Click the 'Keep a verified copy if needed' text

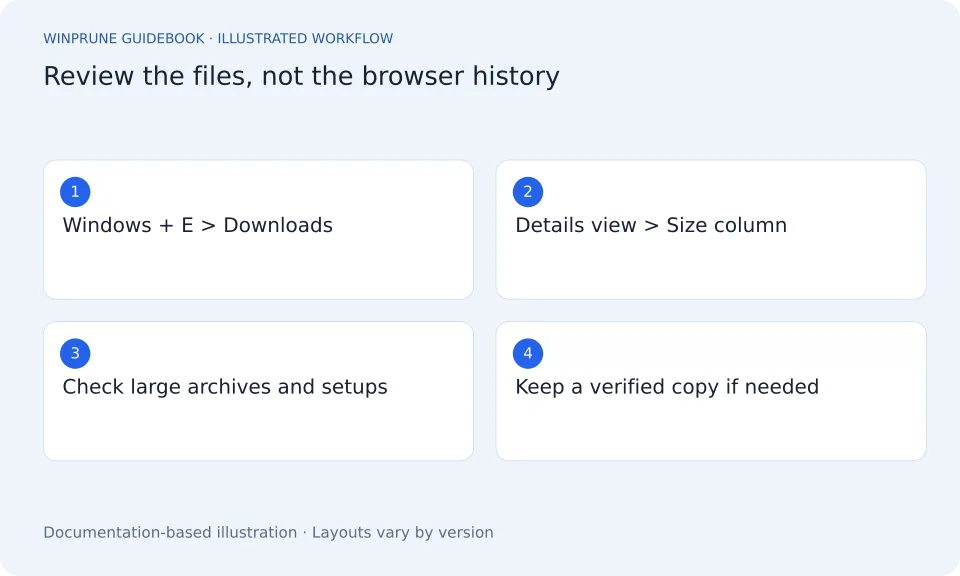click(667, 387)
